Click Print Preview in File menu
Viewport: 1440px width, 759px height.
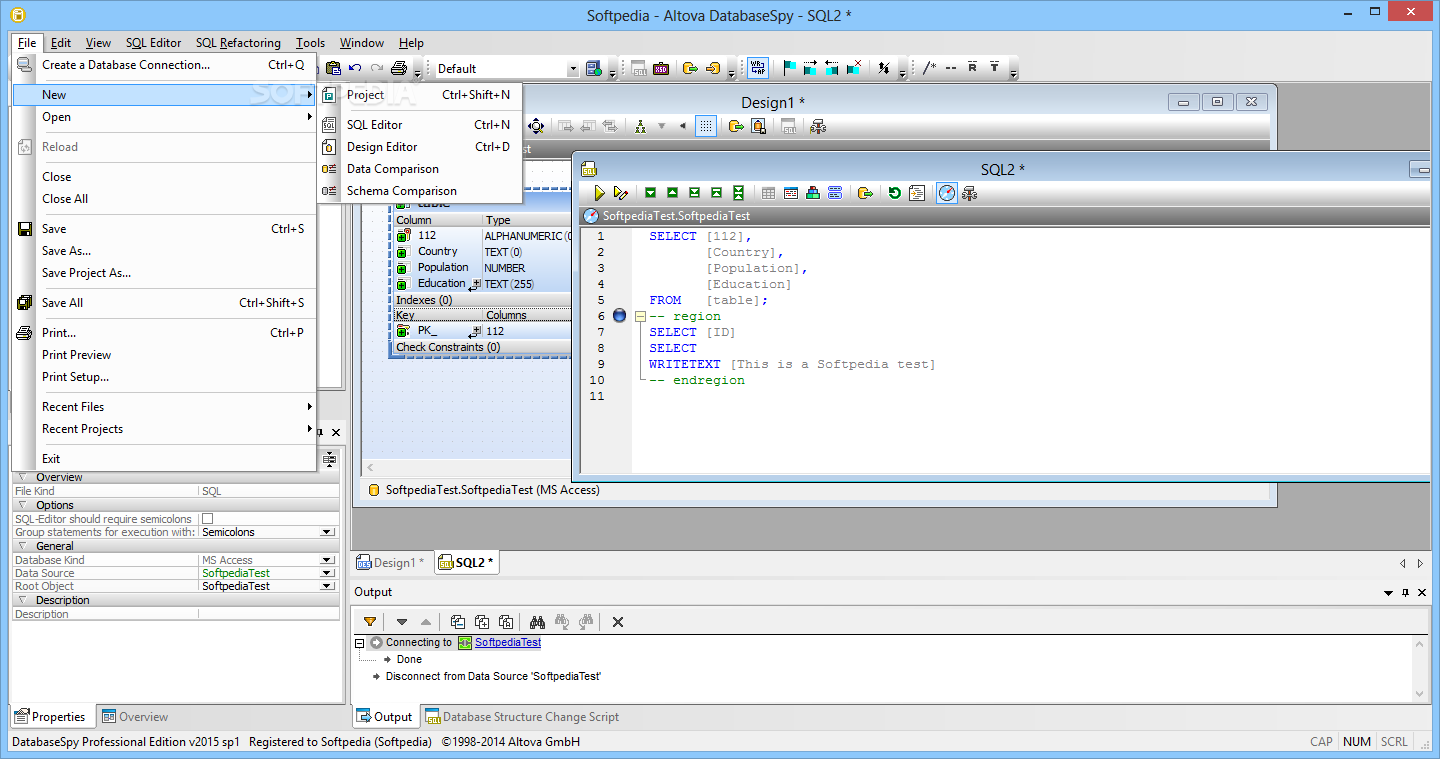(x=164, y=355)
